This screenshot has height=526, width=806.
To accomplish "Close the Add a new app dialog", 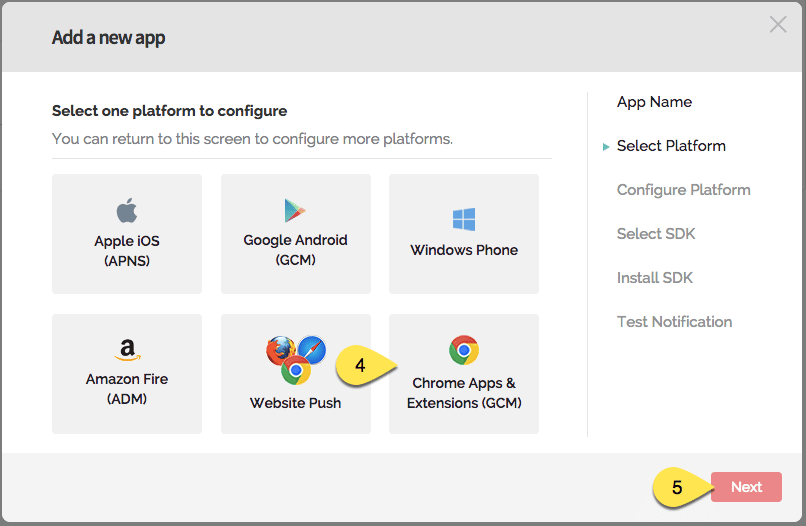I will (778, 25).
